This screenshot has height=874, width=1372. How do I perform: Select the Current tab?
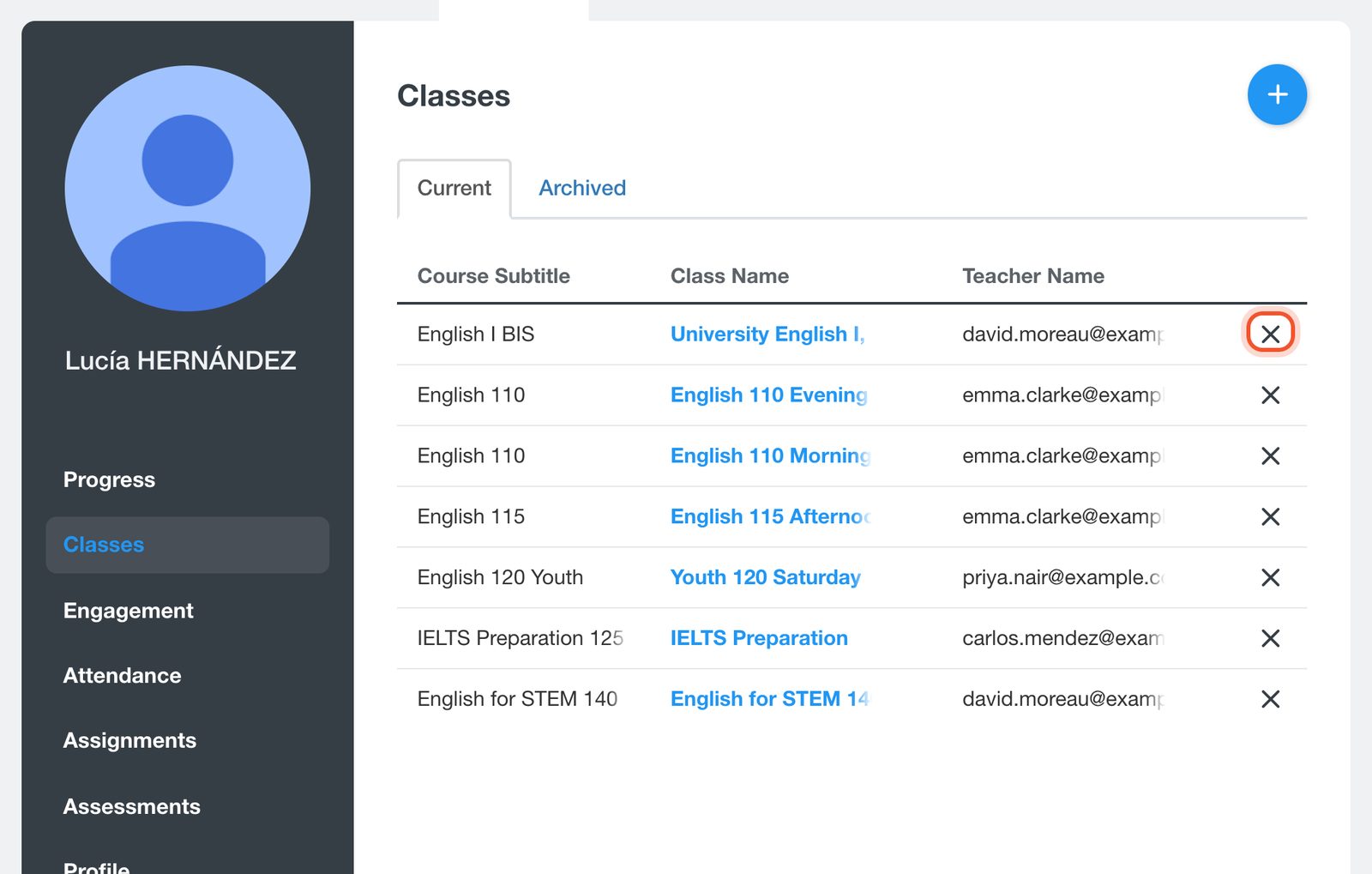(454, 188)
